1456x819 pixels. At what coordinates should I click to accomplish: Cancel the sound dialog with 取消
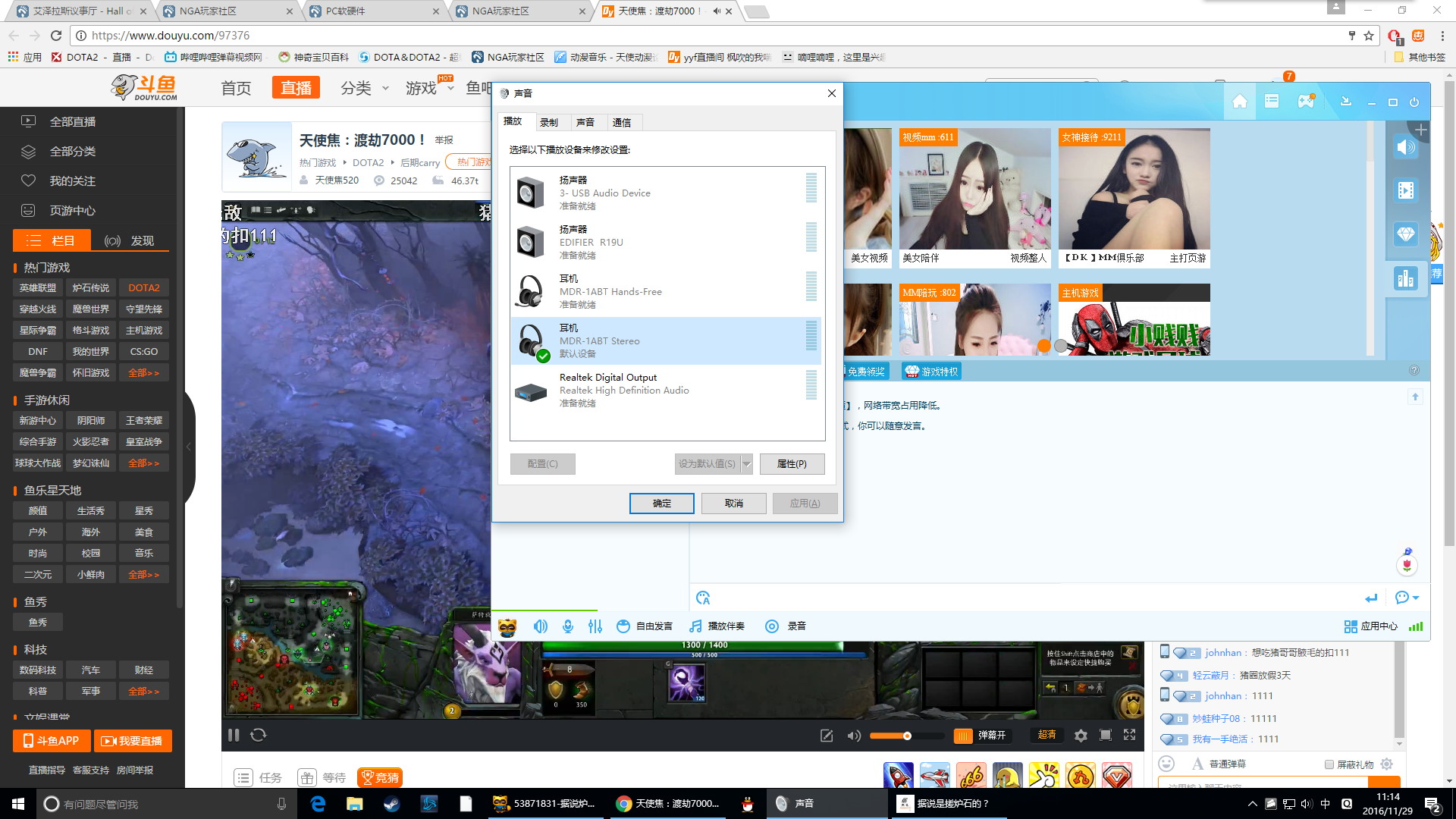(x=733, y=504)
